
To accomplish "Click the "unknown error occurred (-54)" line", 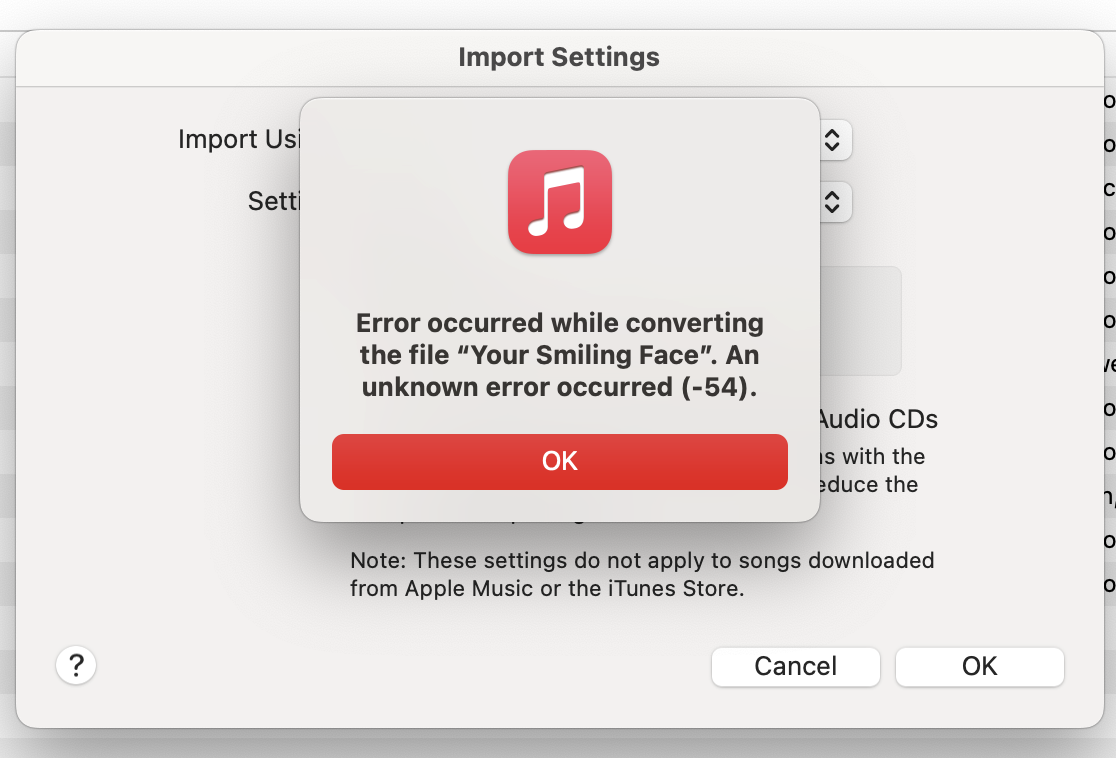I will (x=559, y=387).
